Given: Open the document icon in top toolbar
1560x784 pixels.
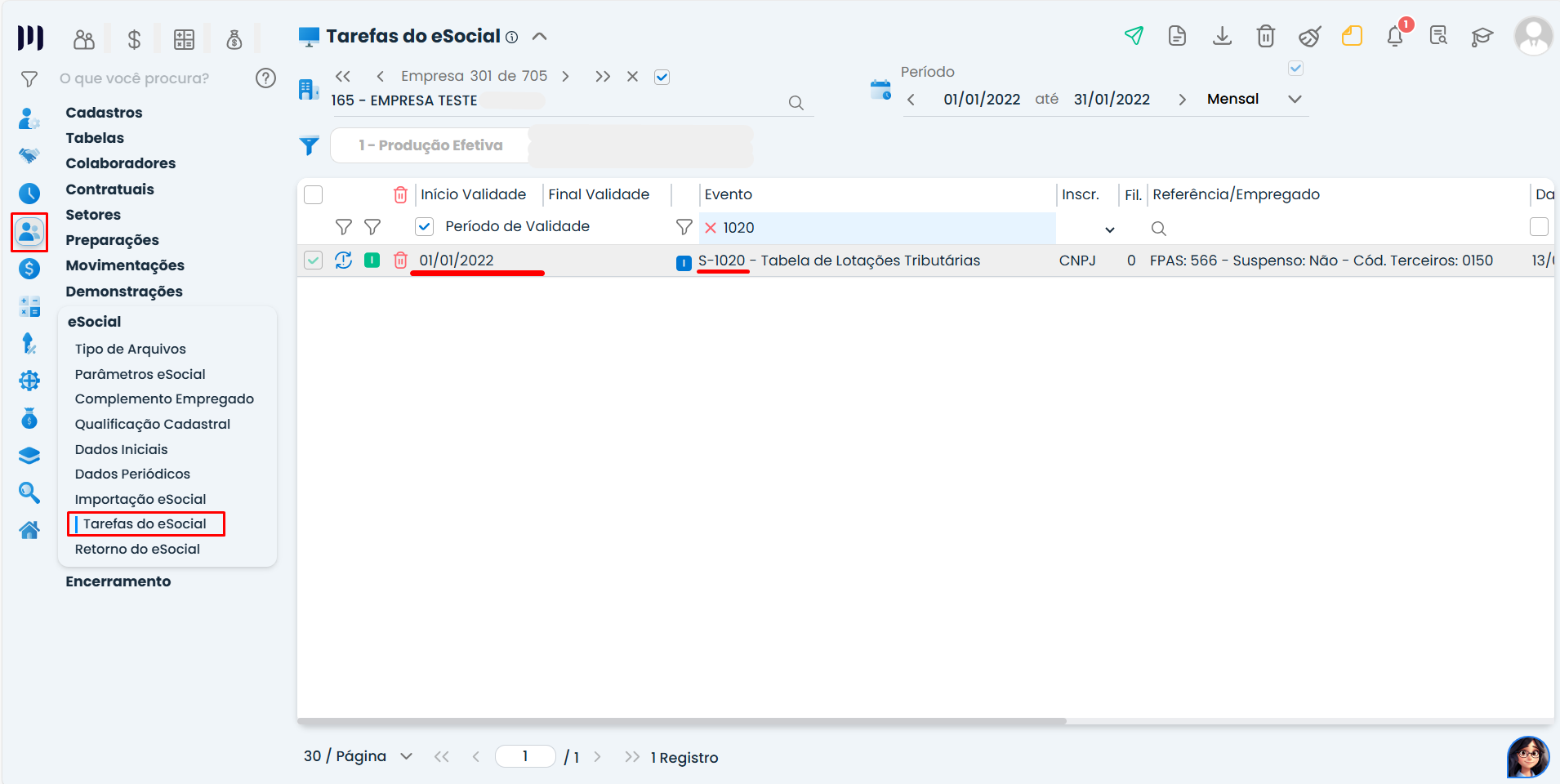Looking at the screenshot, I should [x=1177, y=36].
